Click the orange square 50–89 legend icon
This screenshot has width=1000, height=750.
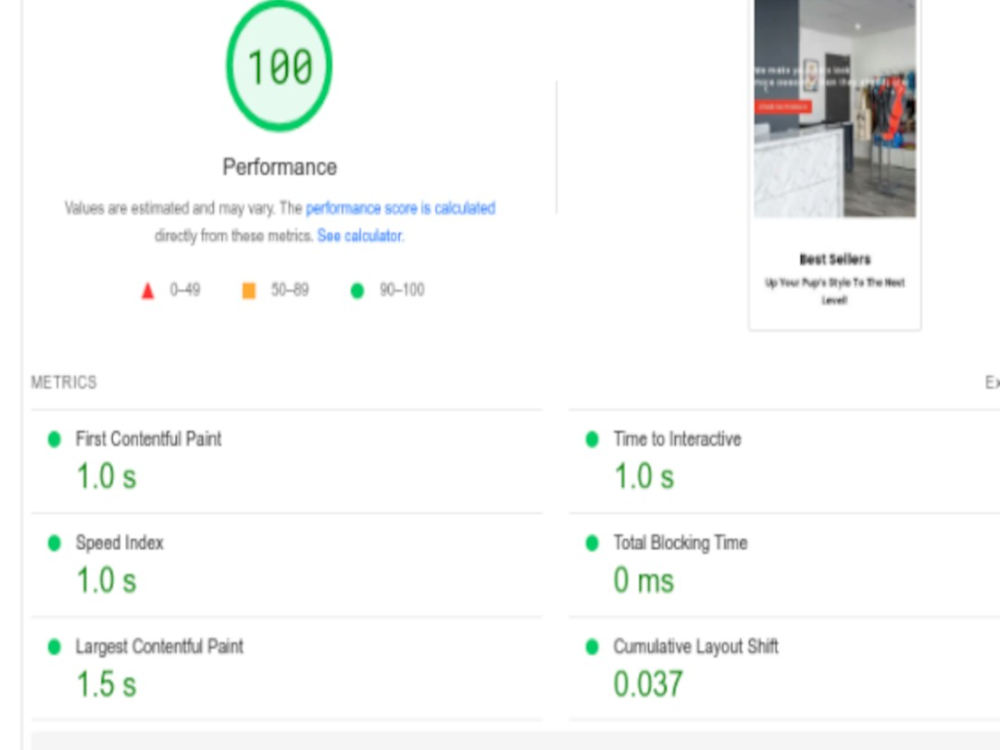pos(249,291)
